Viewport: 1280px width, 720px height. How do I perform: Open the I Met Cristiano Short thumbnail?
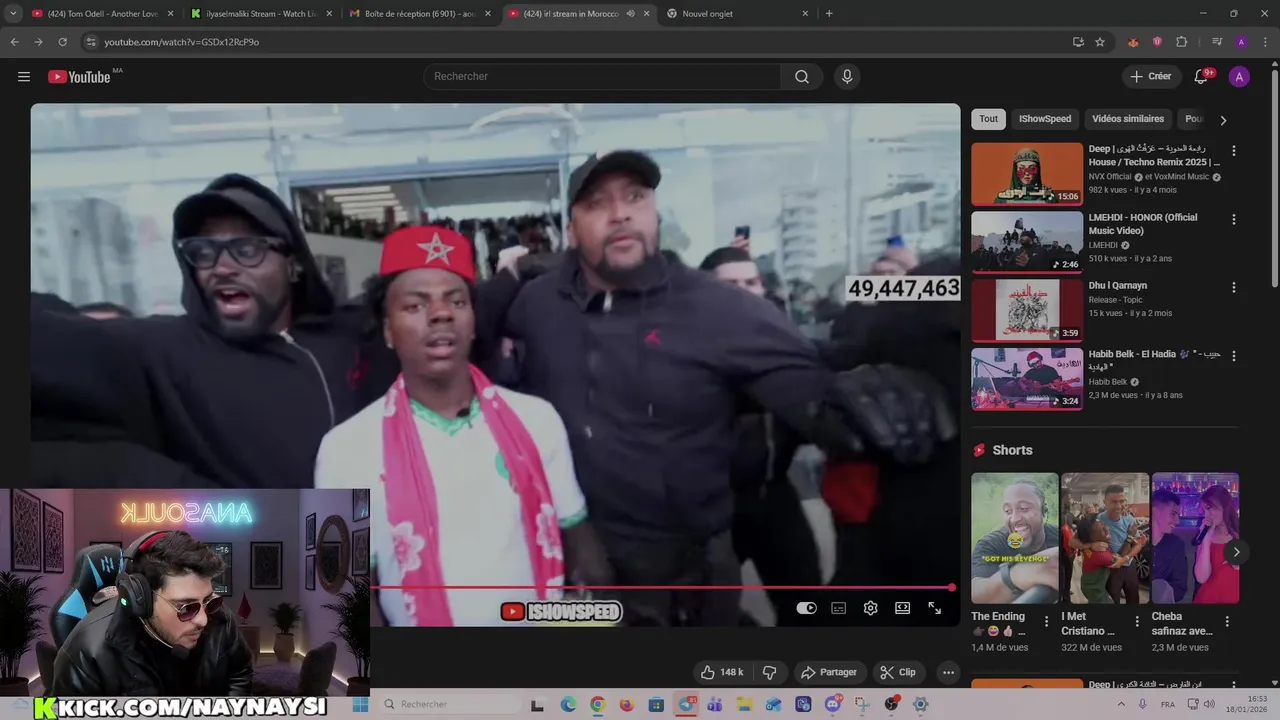(x=1105, y=538)
